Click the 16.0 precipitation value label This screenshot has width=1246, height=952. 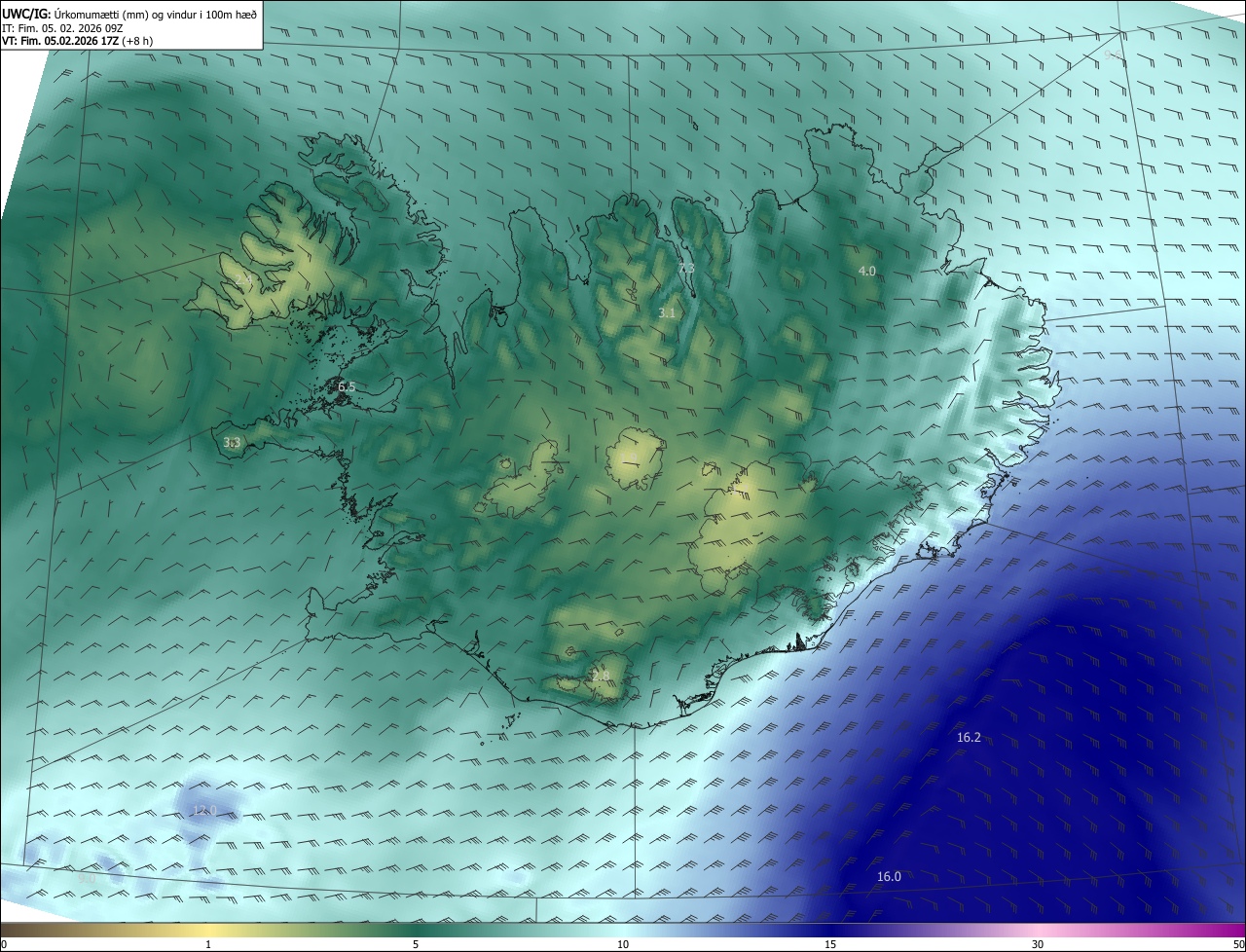point(889,877)
